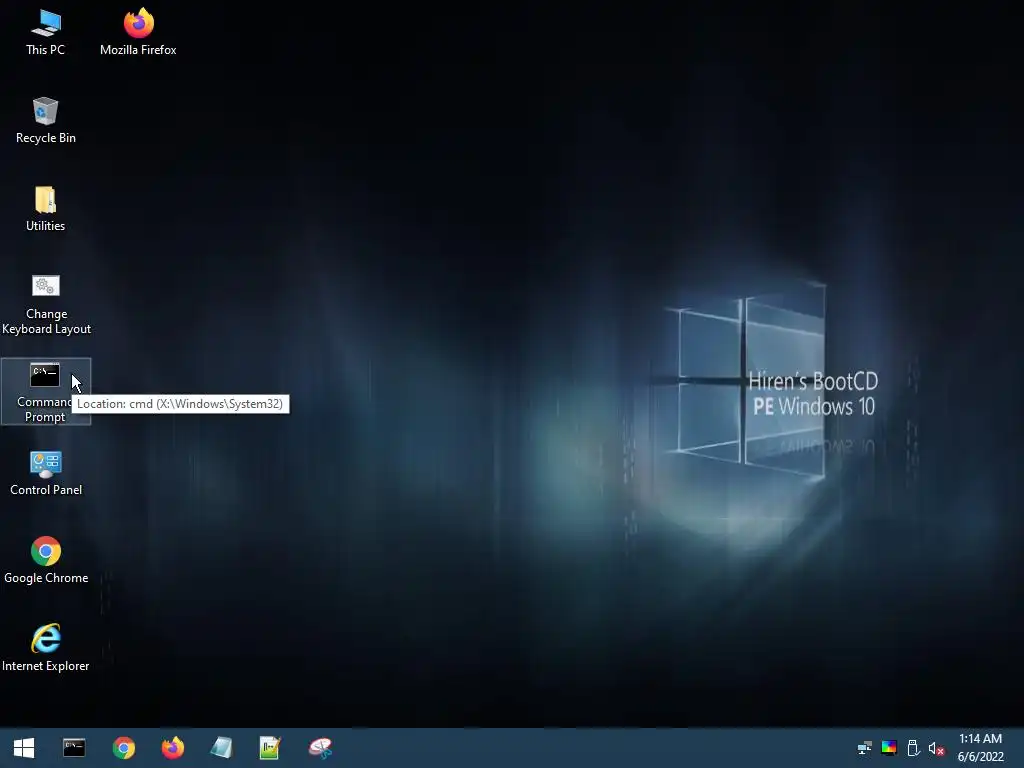Open the colorful display tray icon

(x=889, y=748)
